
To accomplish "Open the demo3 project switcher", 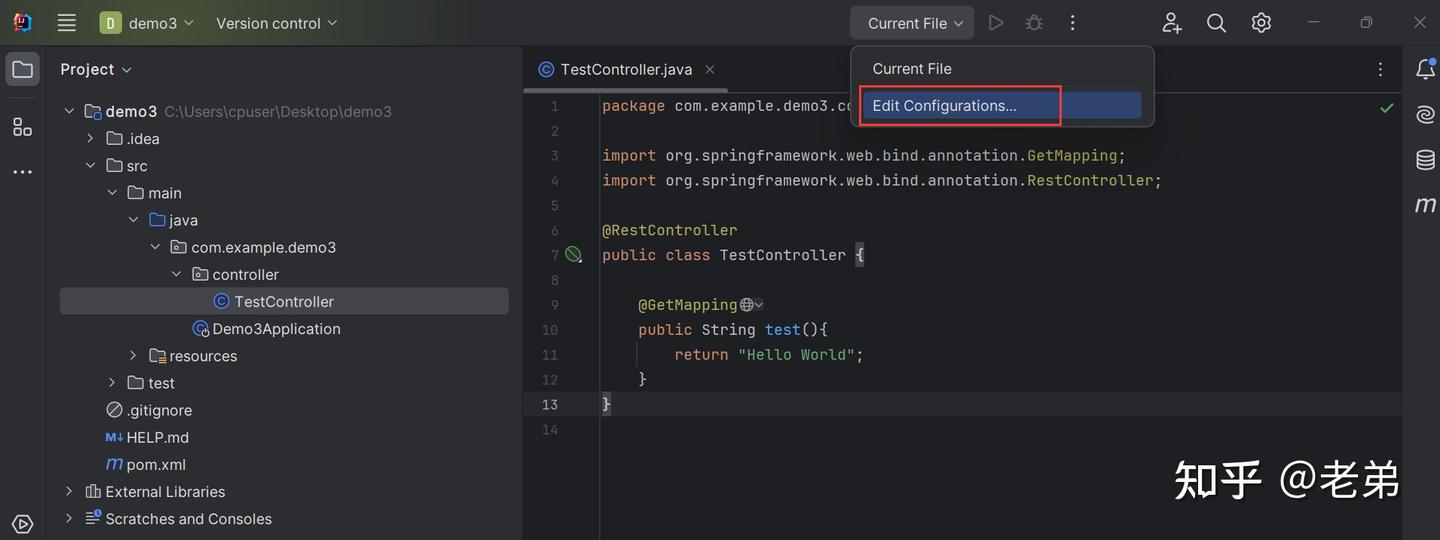I will (x=148, y=23).
